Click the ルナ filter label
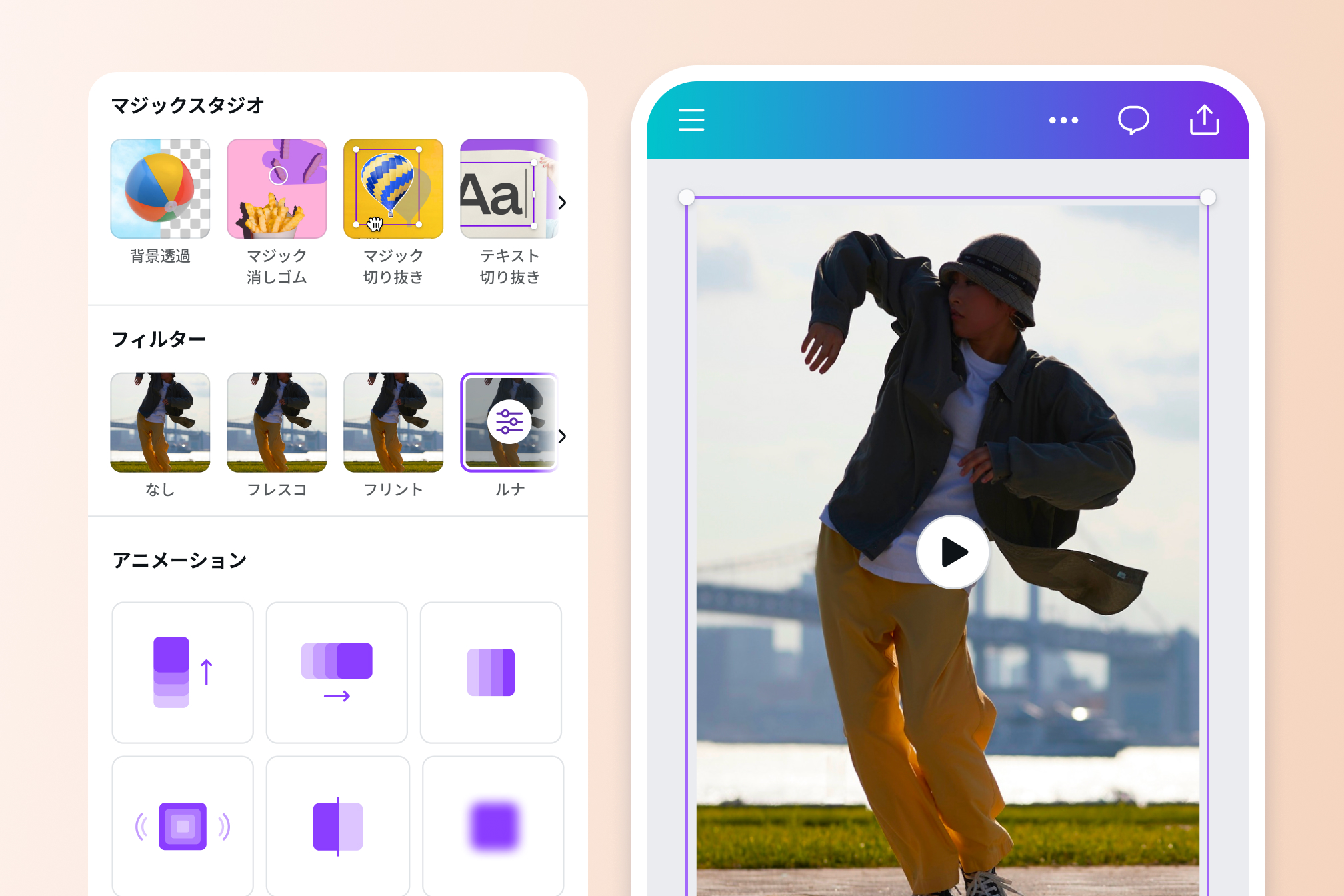Viewport: 1344px width, 896px height. point(510,490)
